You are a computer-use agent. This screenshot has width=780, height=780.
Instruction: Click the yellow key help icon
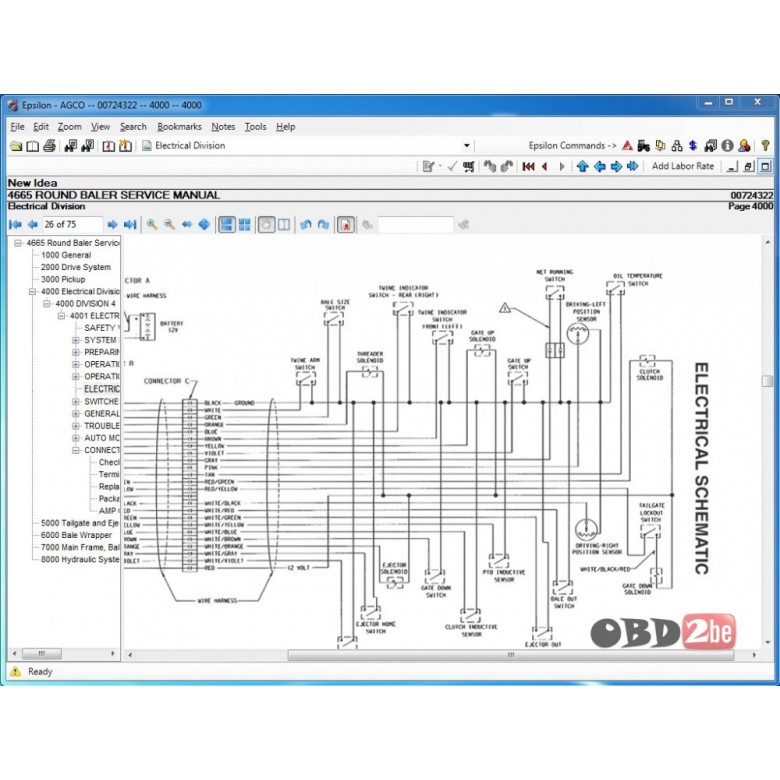[766, 146]
